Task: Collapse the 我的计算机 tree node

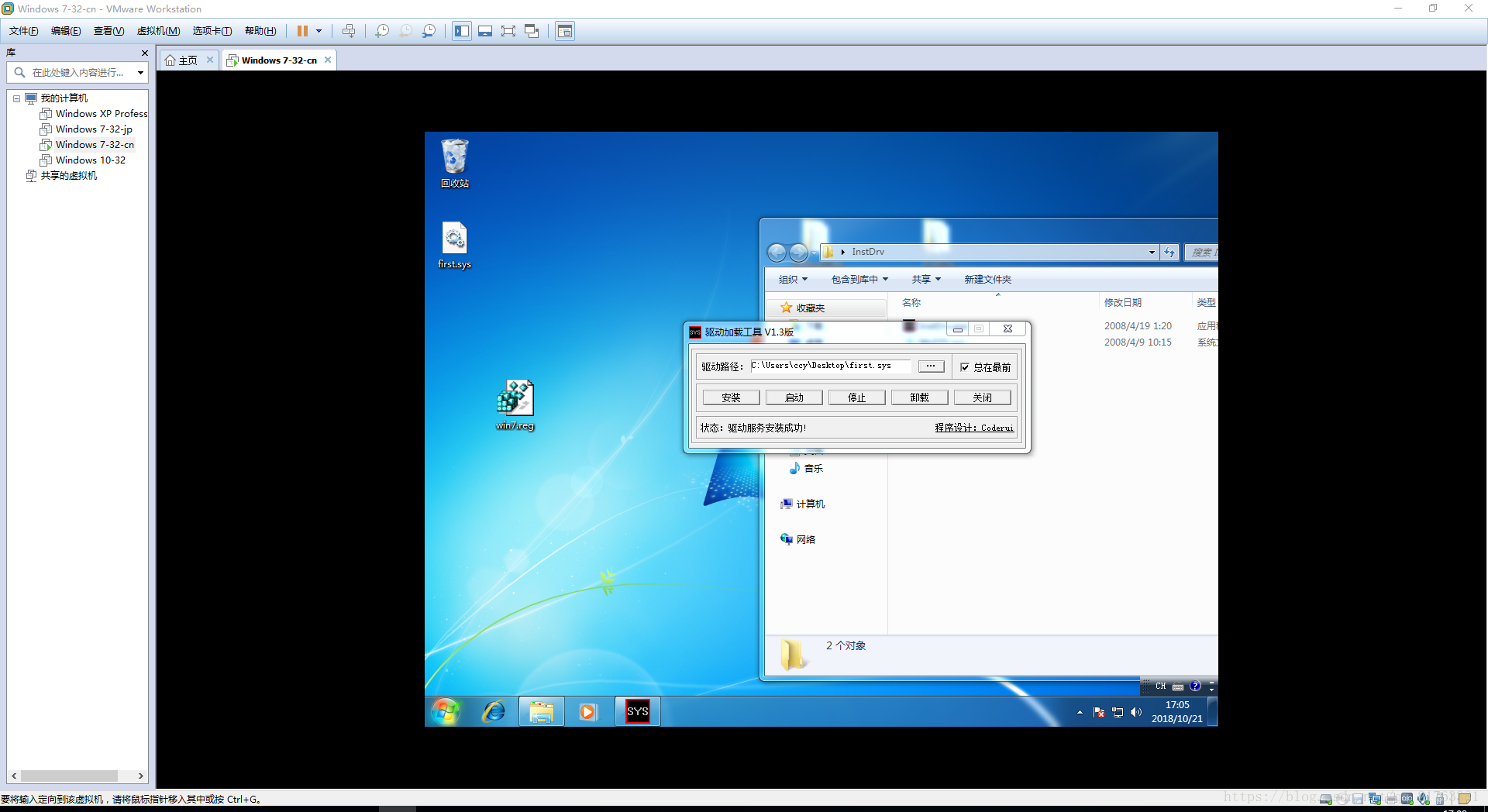Action: click(16, 98)
